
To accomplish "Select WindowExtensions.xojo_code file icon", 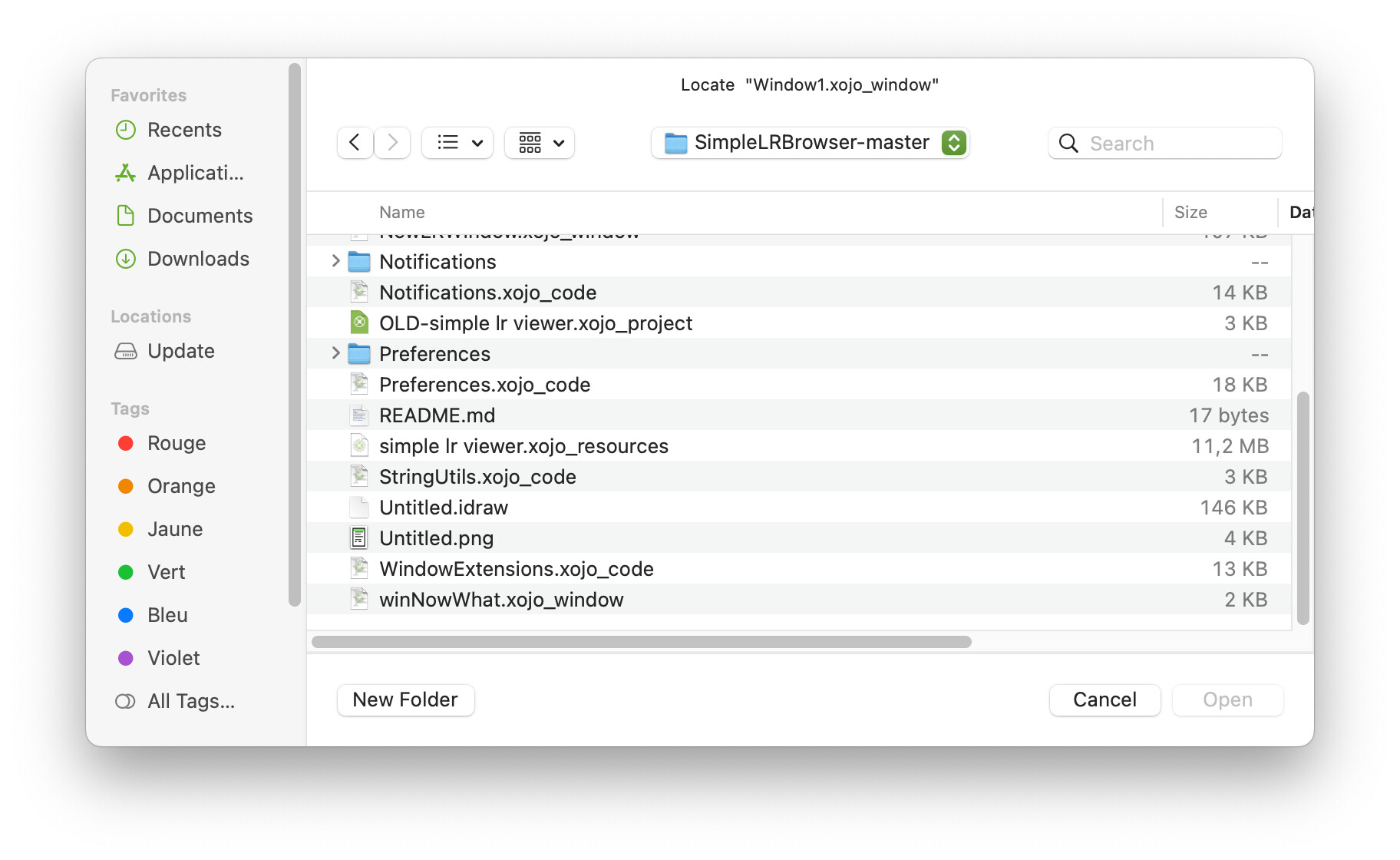I will (x=359, y=569).
